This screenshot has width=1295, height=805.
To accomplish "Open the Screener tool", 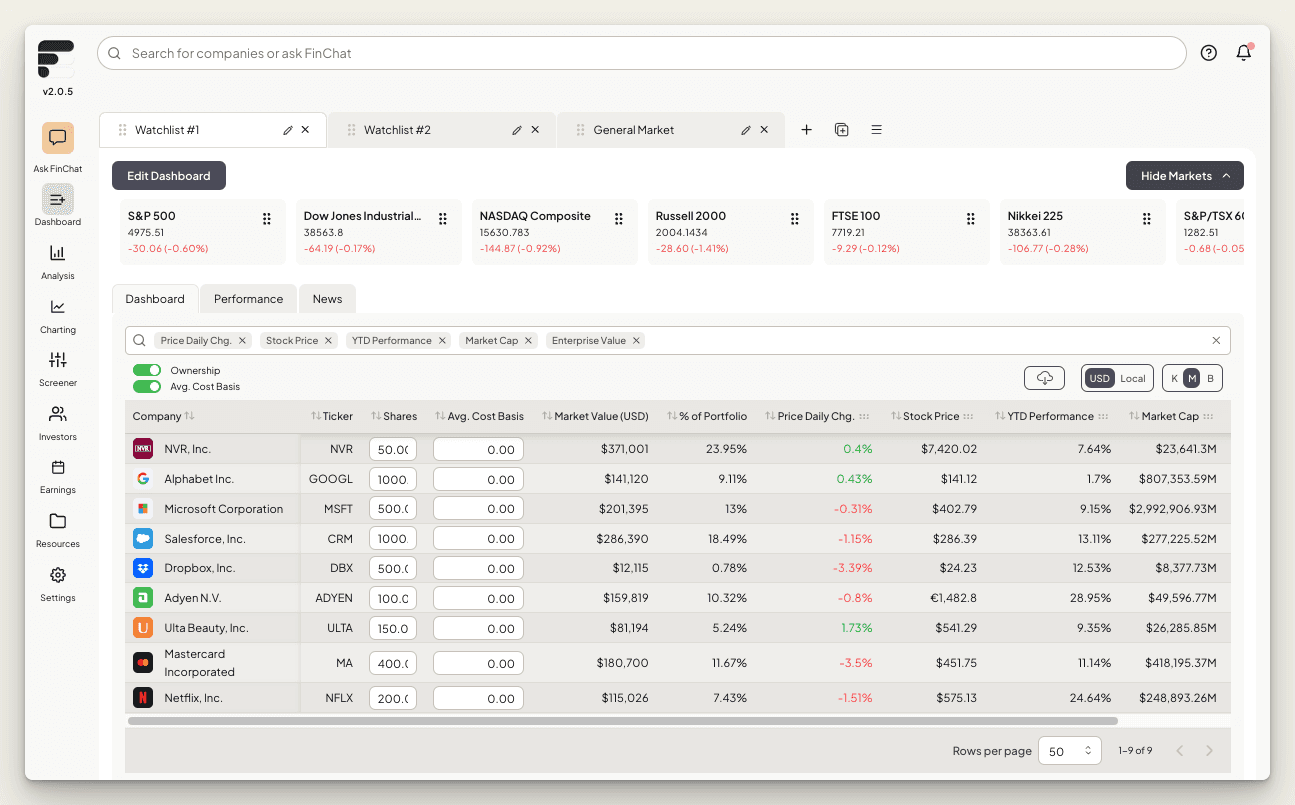I will (x=57, y=360).
